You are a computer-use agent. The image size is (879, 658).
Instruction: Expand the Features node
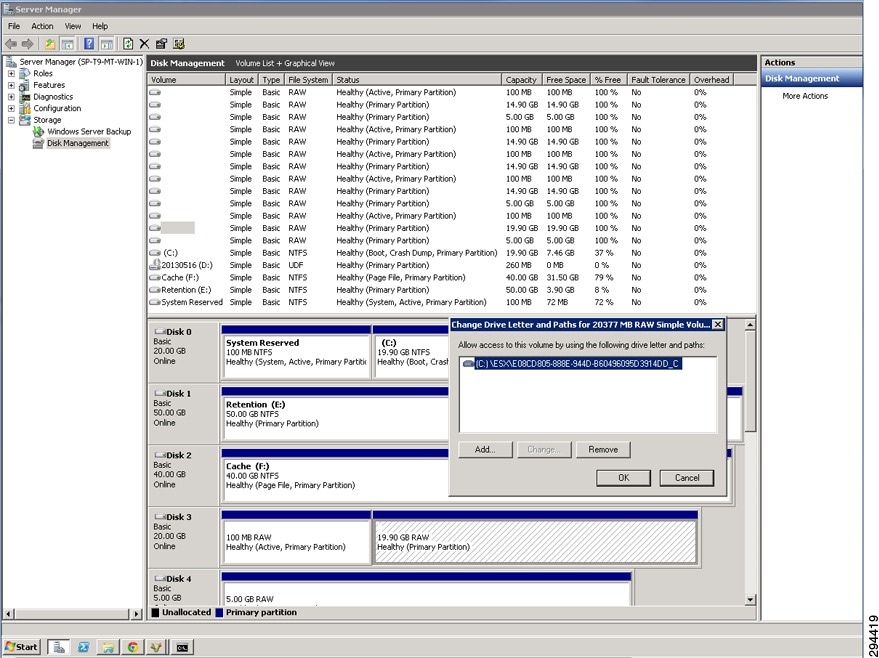(11, 85)
